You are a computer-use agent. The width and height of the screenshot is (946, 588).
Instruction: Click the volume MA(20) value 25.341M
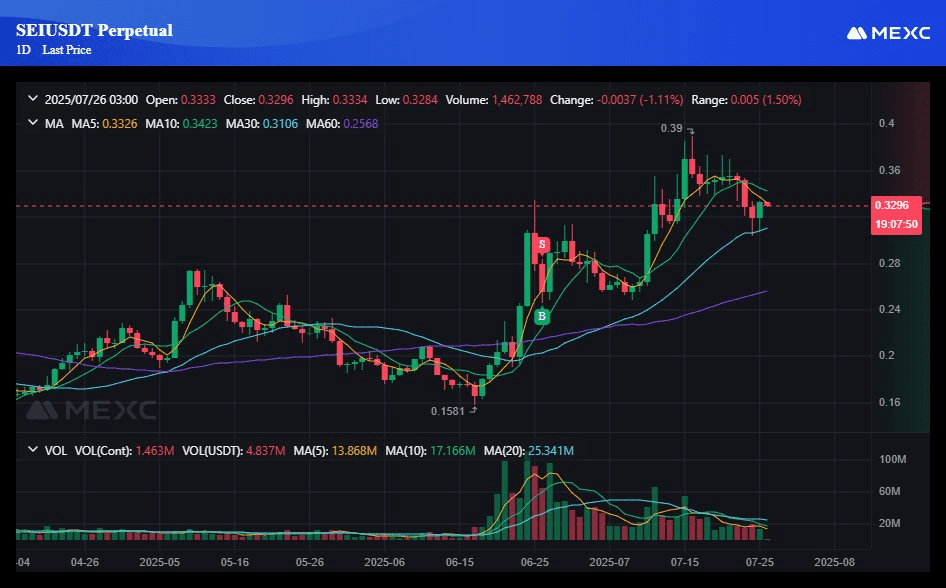click(x=551, y=450)
